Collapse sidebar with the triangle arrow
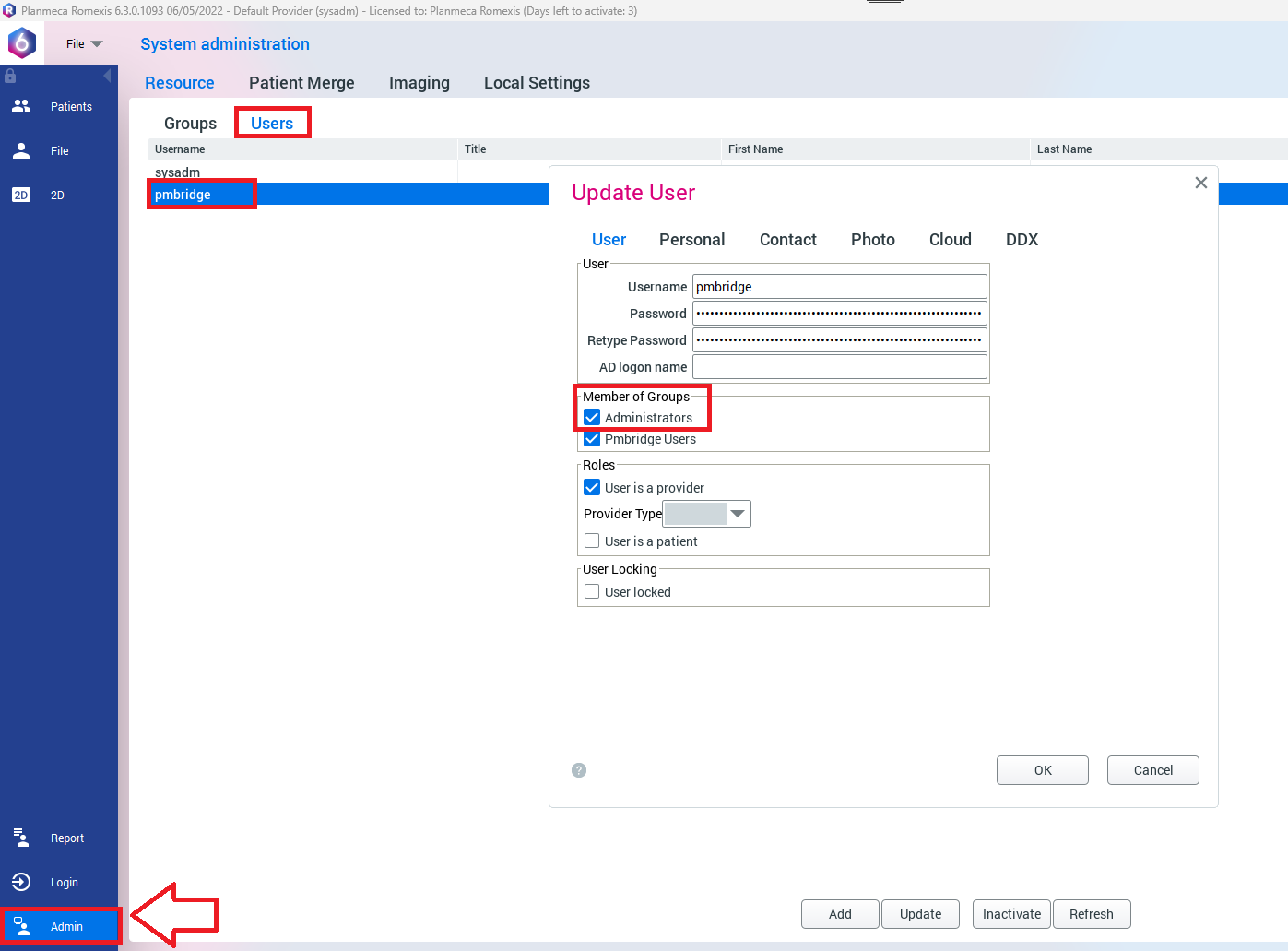The height and width of the screenshot is (951, 1288). 107,76
